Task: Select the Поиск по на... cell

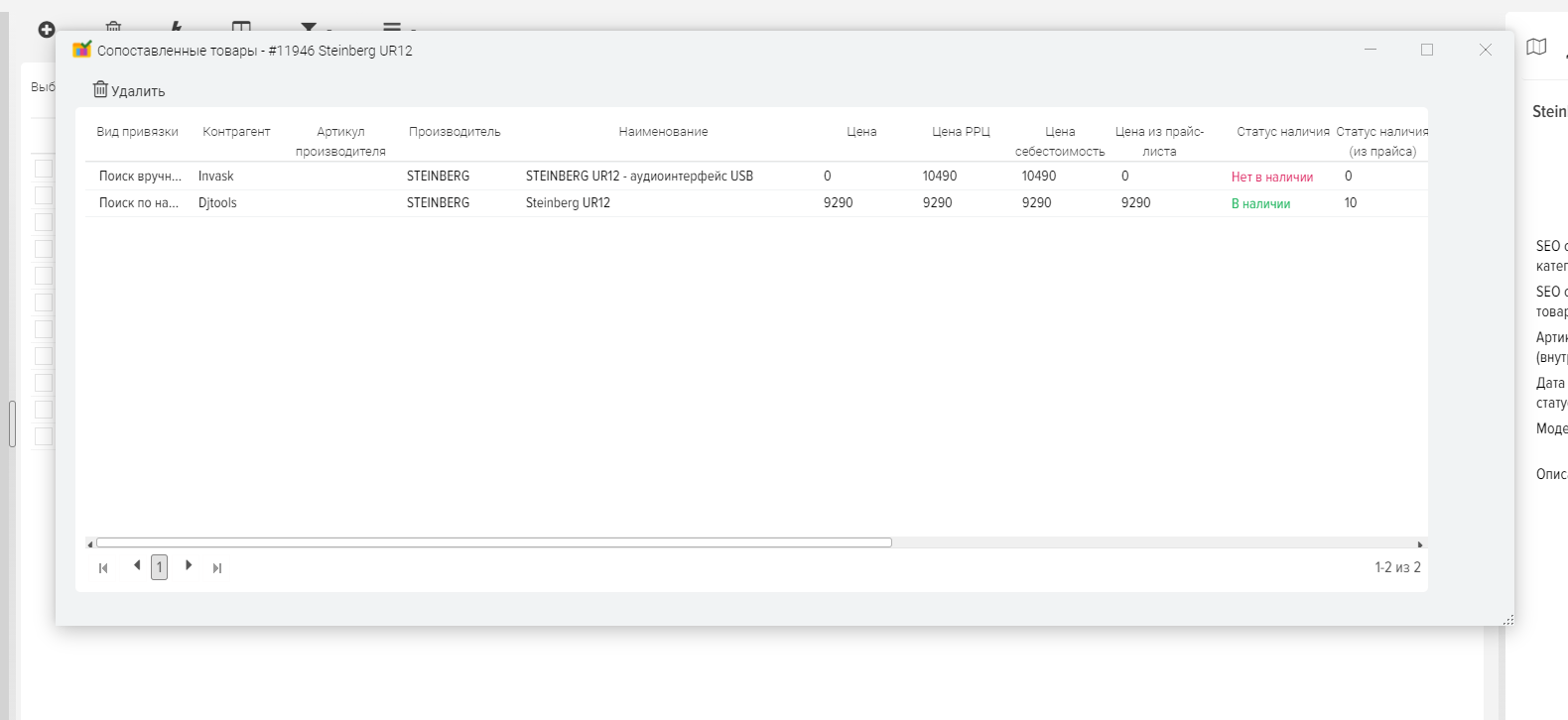Action: (x=139, y=203)
